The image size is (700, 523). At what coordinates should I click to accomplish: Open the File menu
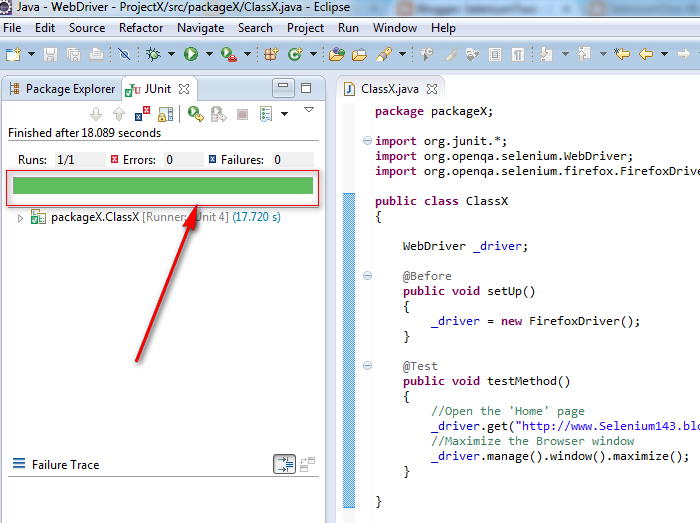click(12, 28)
